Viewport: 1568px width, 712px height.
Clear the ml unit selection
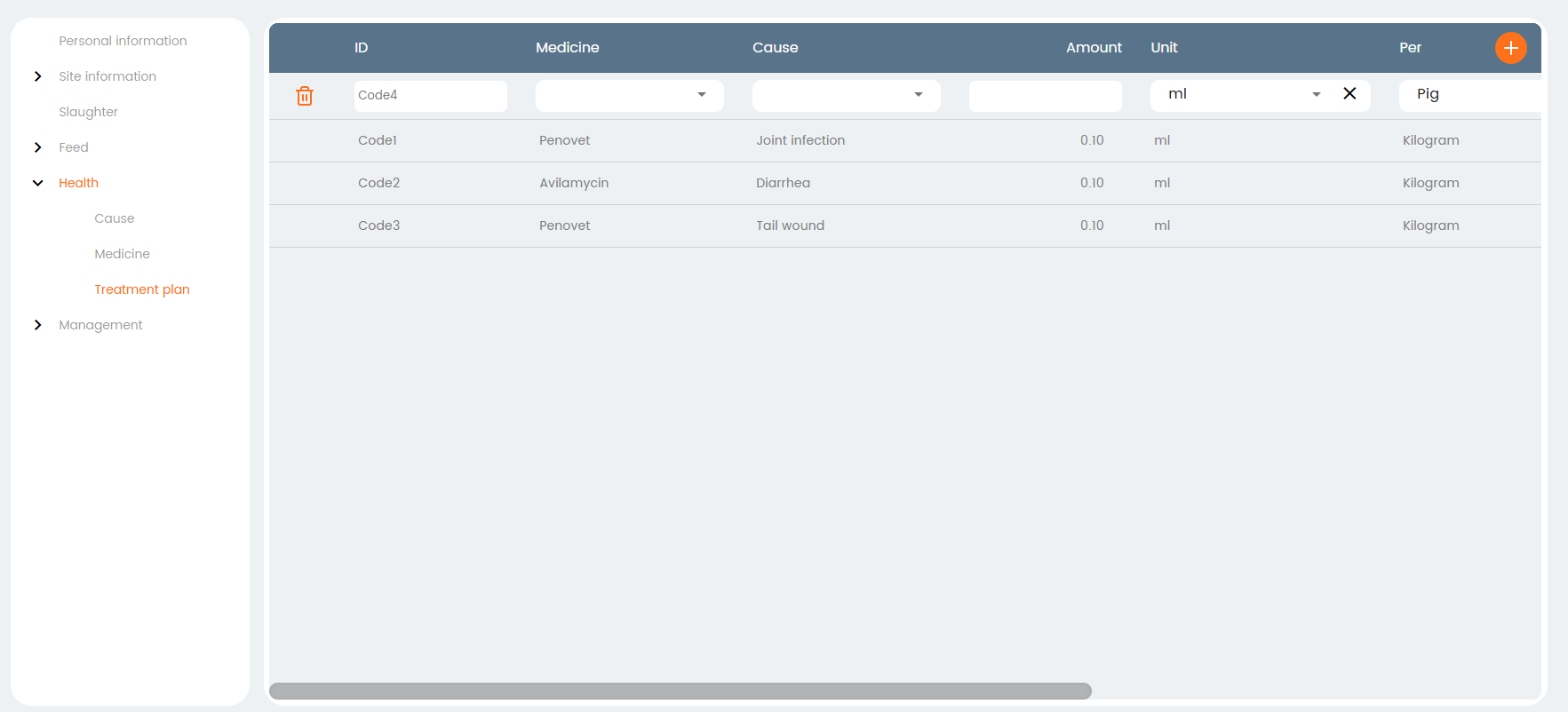(1349, 94)
